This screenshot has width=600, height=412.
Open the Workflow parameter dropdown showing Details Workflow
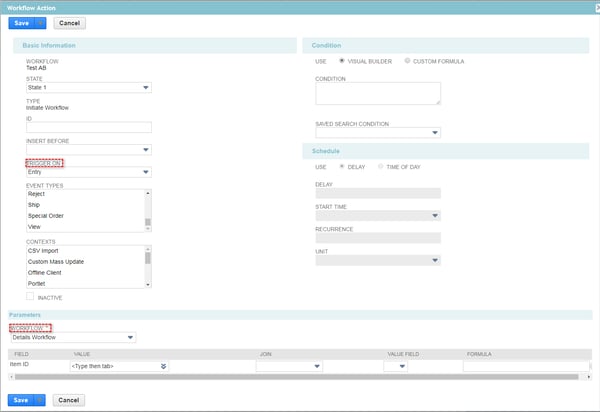(x=73, y=337)
